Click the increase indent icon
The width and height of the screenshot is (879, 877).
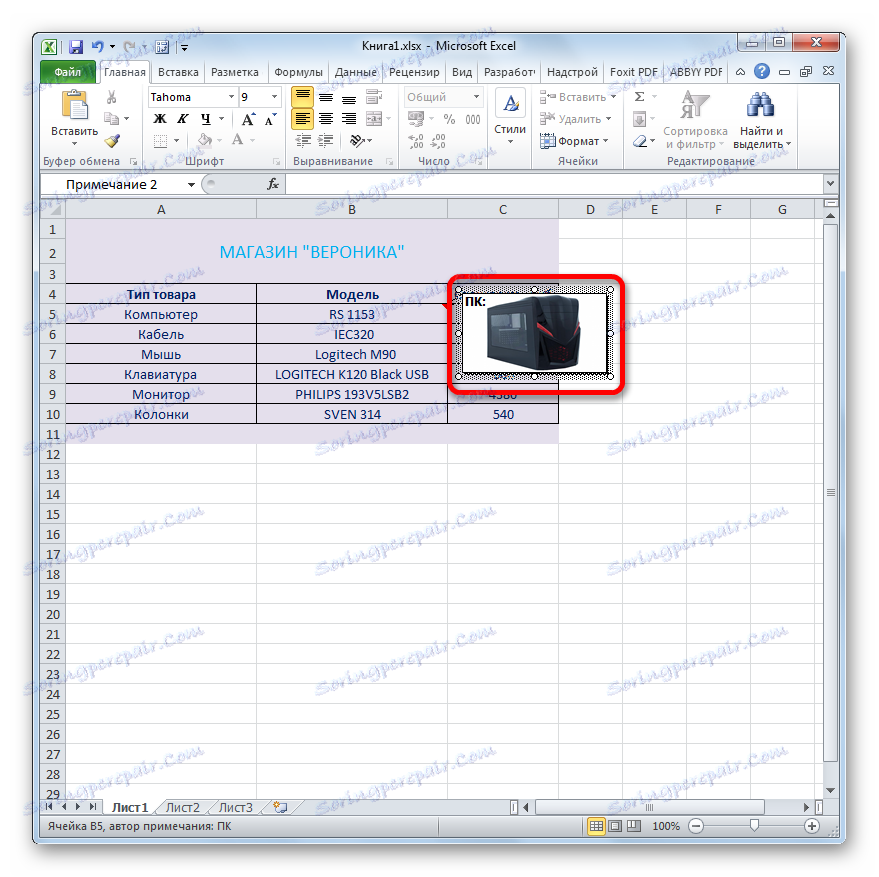point(326,140)
